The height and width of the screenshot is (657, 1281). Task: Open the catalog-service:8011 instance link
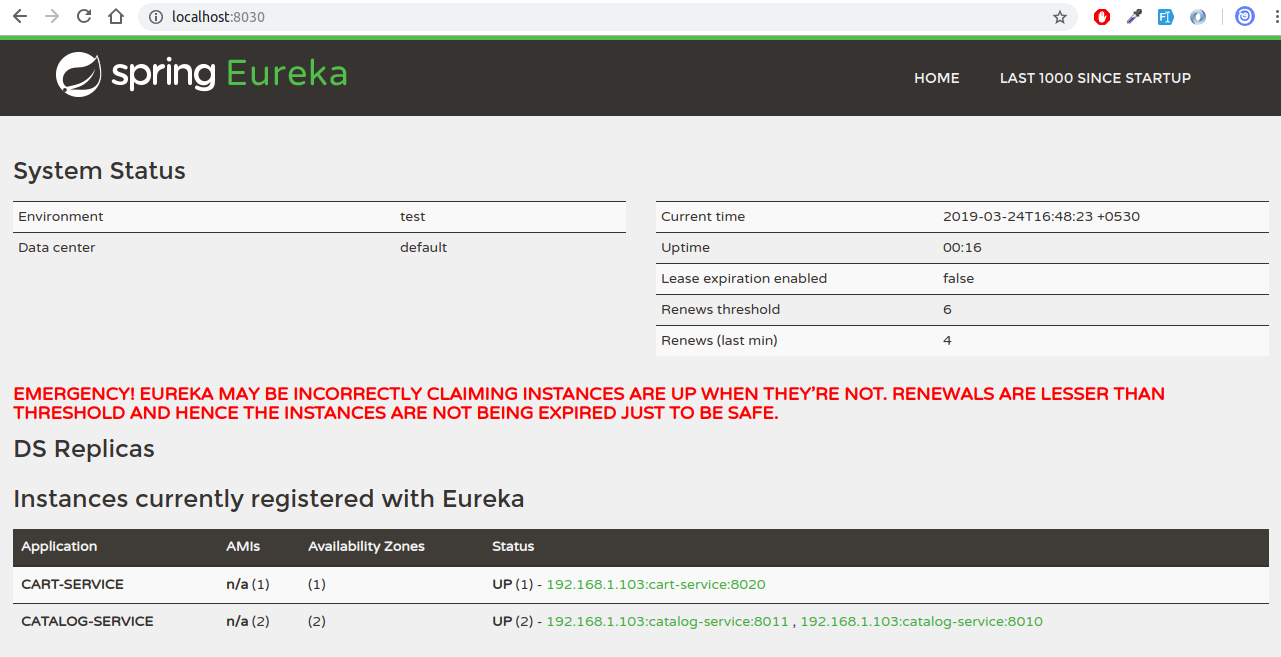point(667,621)
